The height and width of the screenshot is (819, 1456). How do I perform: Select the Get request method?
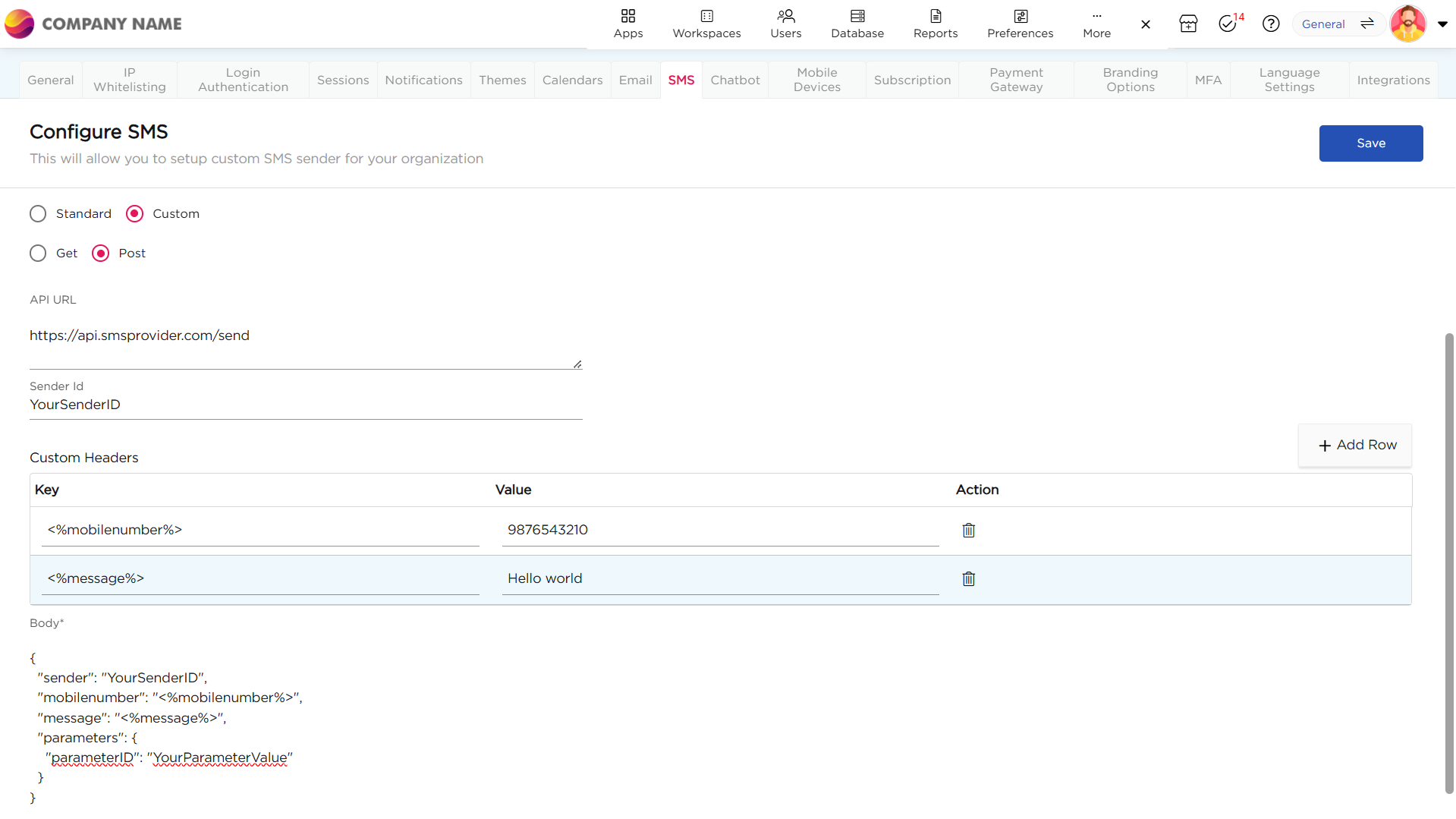38,254
